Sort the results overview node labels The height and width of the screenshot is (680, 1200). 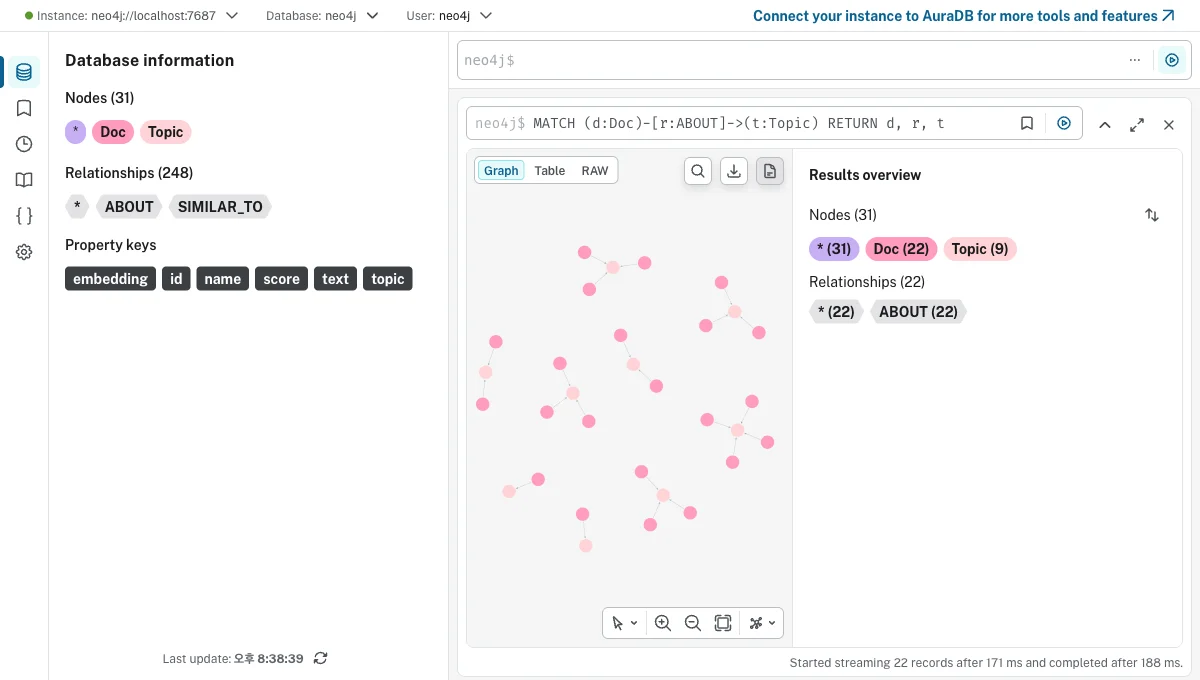1152,215
